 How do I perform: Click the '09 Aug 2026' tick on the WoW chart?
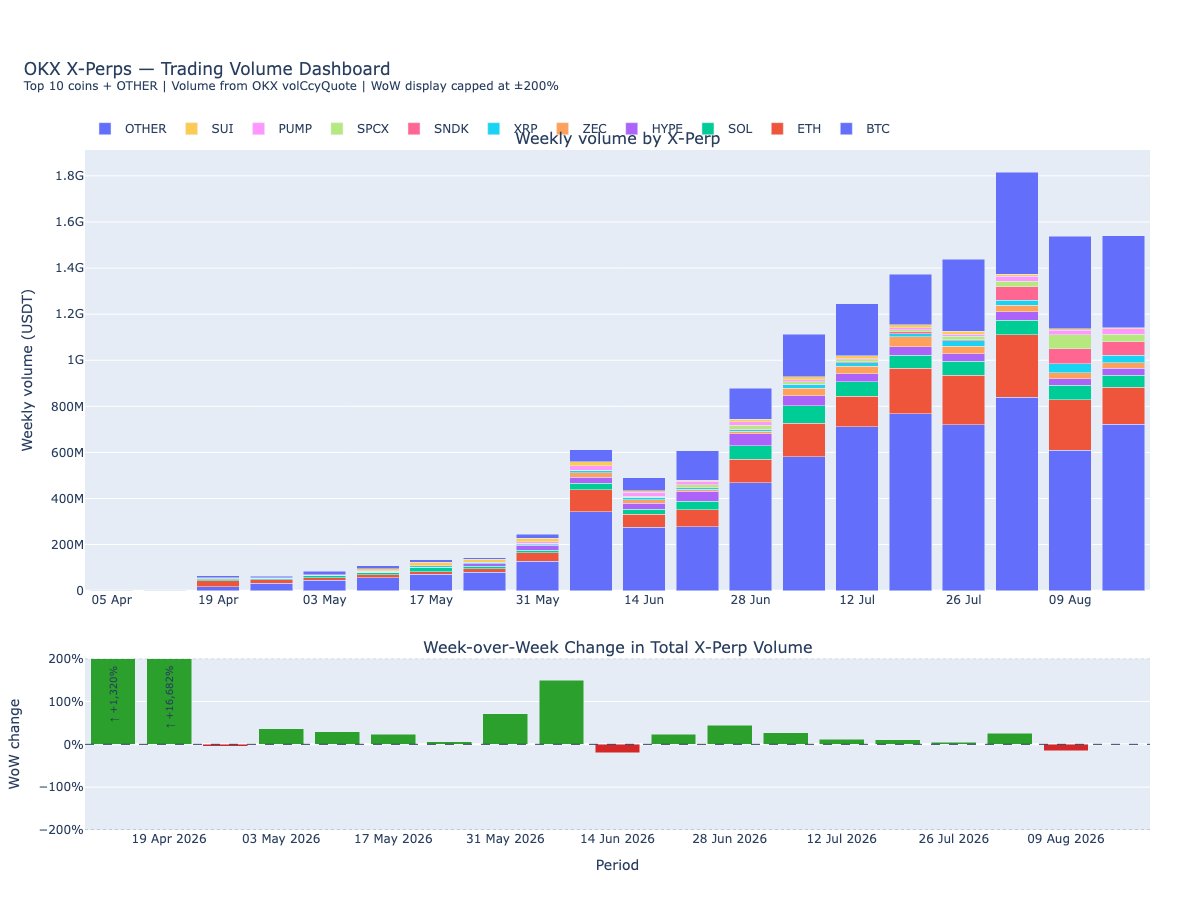(x=1066, y=839)
